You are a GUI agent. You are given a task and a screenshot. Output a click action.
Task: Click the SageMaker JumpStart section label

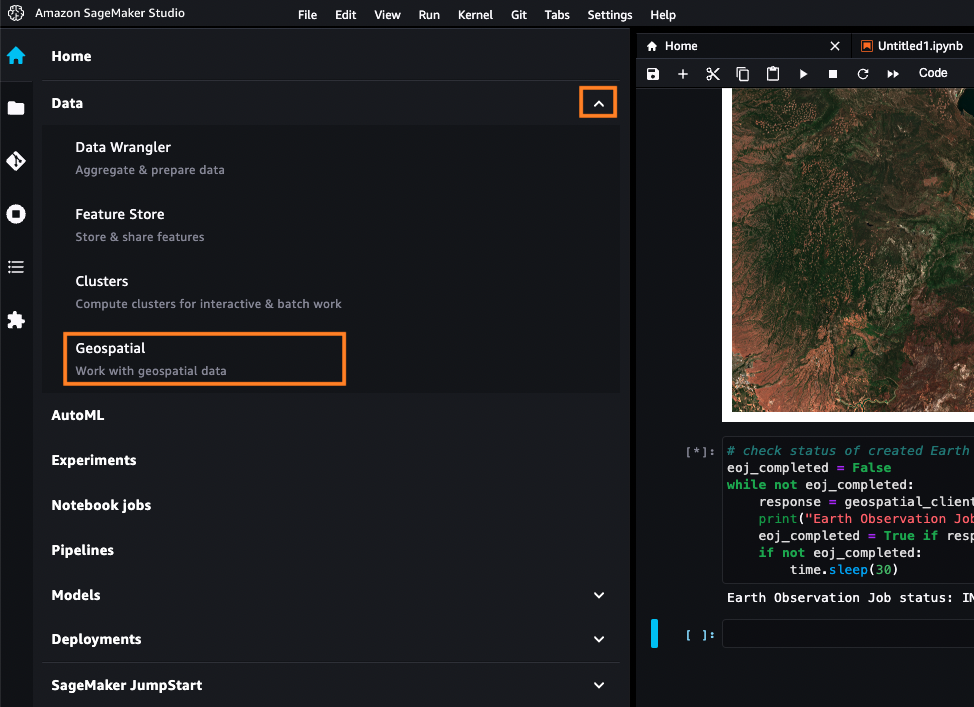pos(127,685)
